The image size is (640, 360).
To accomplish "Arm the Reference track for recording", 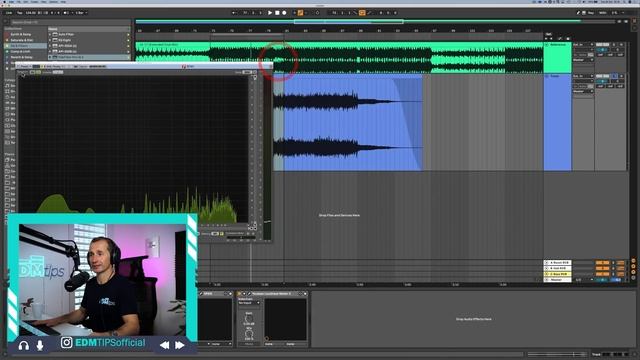I will click(621, 44).
